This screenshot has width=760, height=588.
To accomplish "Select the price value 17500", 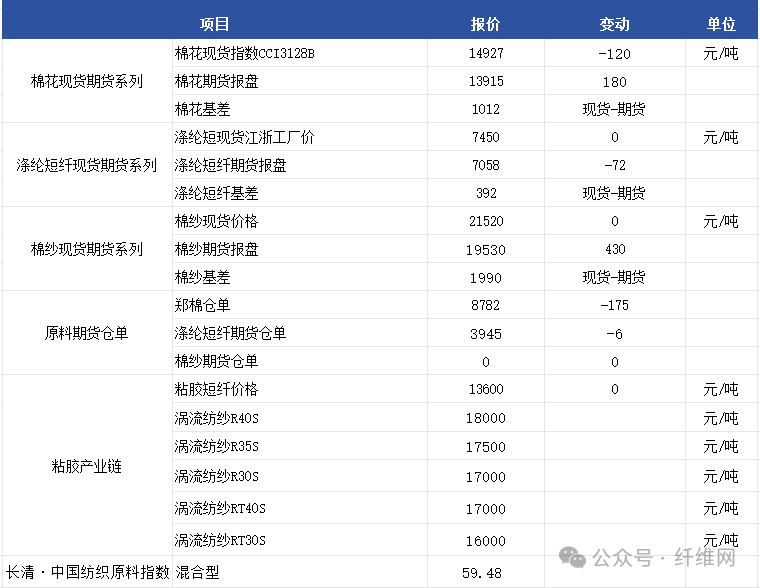I will 486,446.
